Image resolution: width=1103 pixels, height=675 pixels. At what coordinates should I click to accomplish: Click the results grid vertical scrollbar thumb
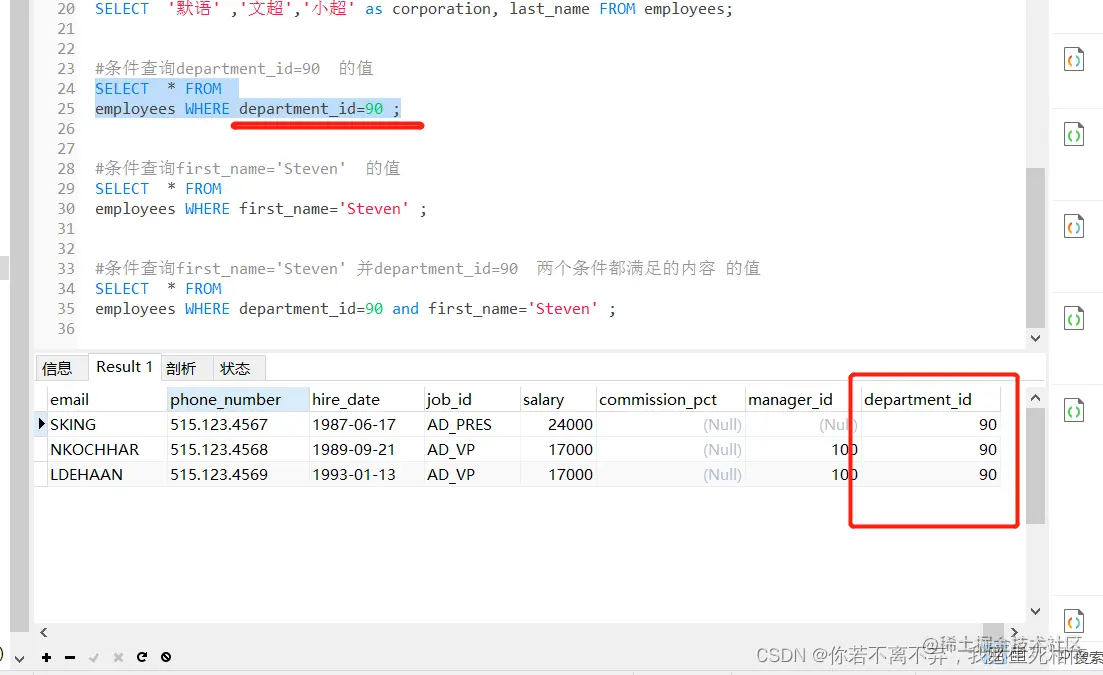tap(1035, 465)
